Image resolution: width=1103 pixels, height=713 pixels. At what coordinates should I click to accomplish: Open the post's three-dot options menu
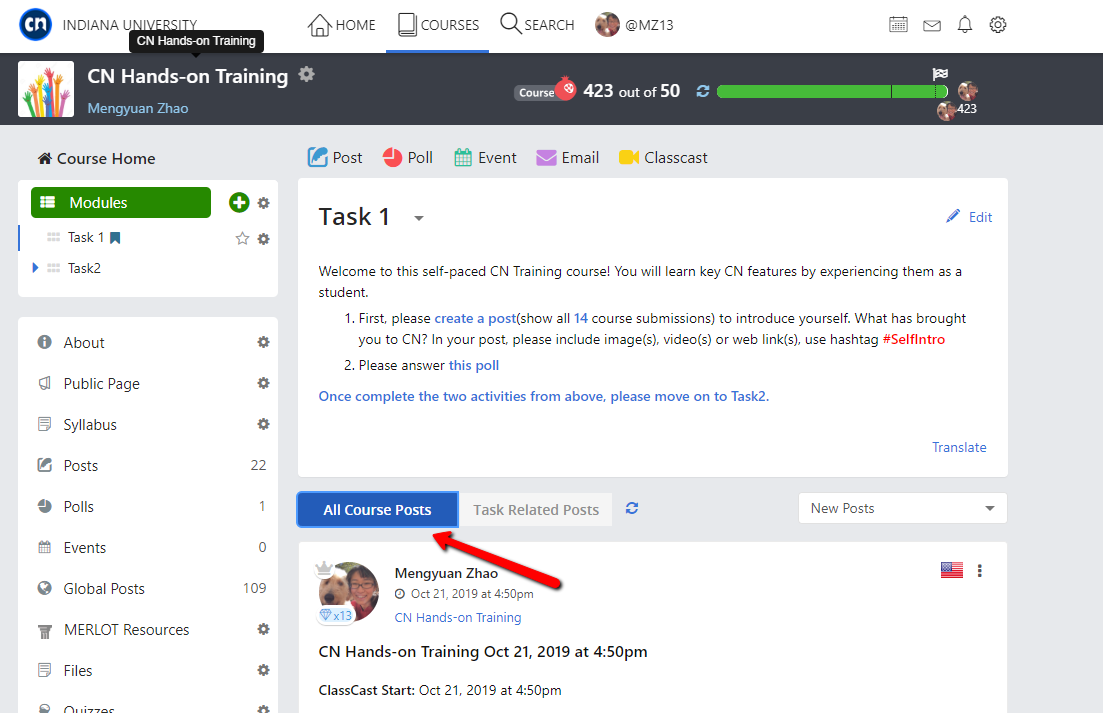[x=979, y=571]
